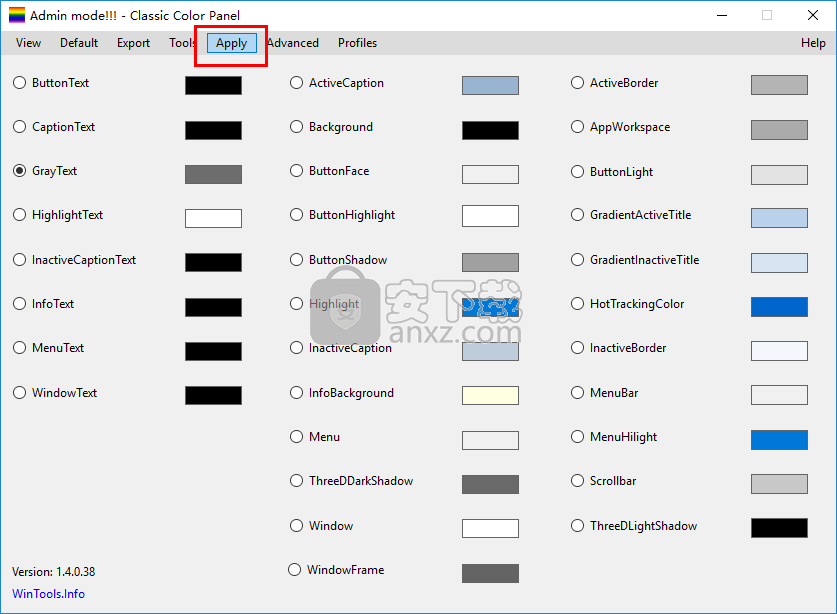Select the MenuText radio button
Viewport: 837px width, 614px height.
point(20,348)
